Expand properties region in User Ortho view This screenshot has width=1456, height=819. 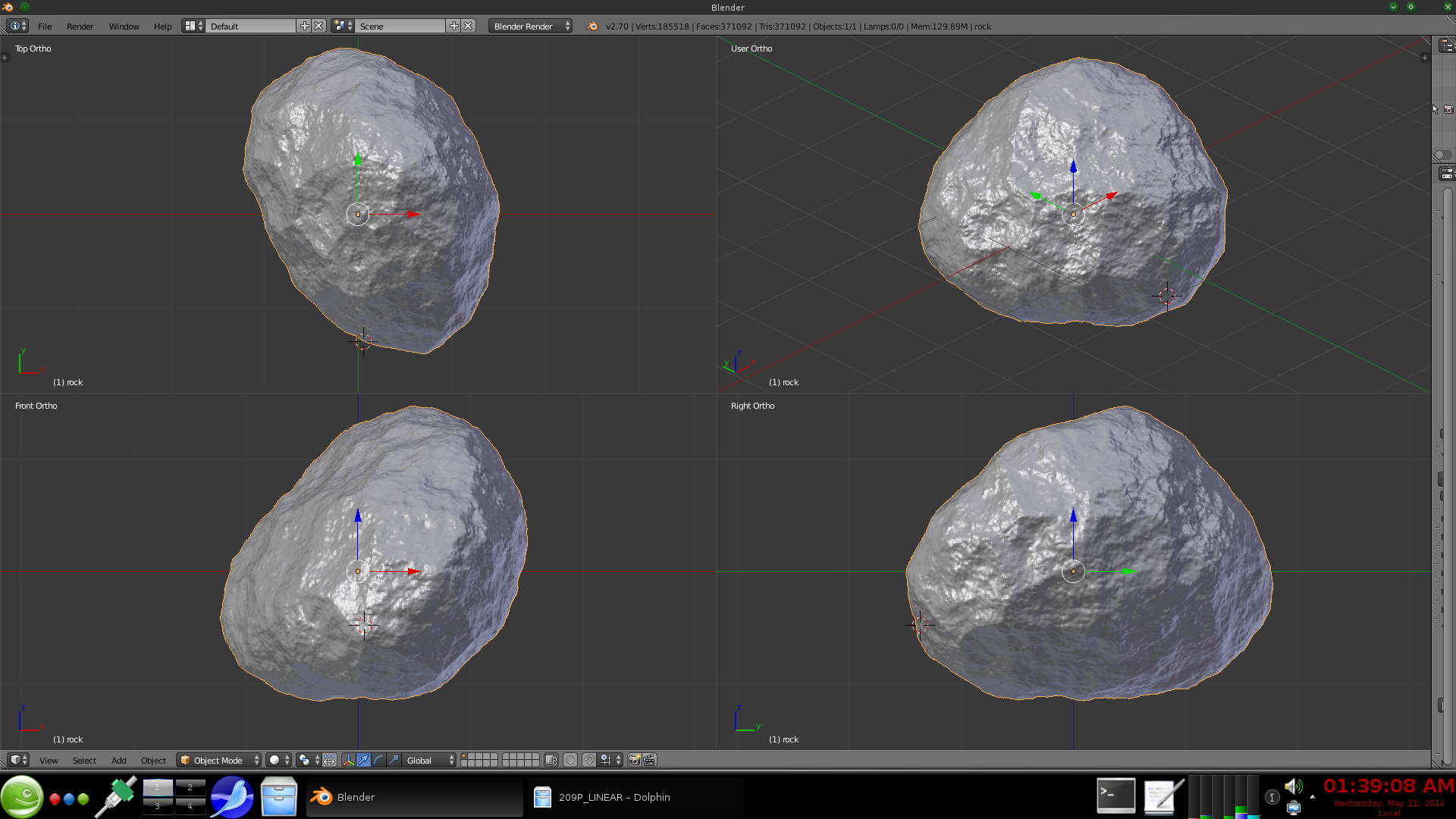(1424, 58)
